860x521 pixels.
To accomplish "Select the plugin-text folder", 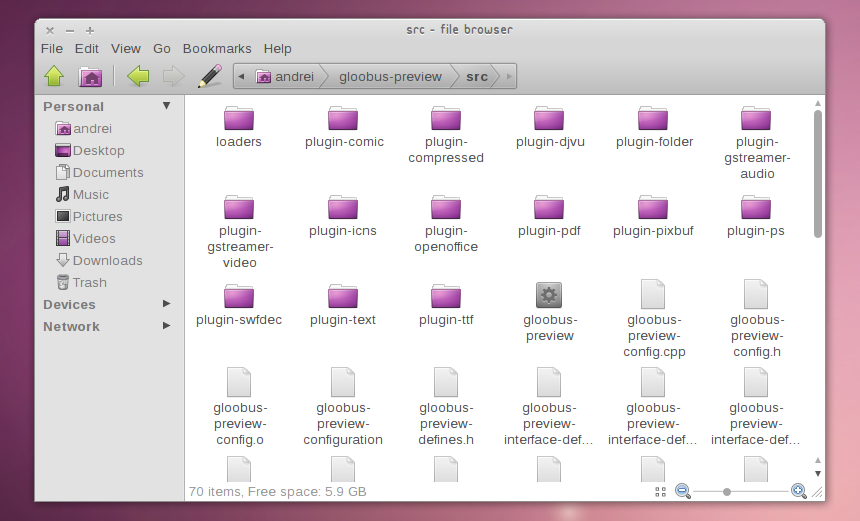I will point(343,305).
